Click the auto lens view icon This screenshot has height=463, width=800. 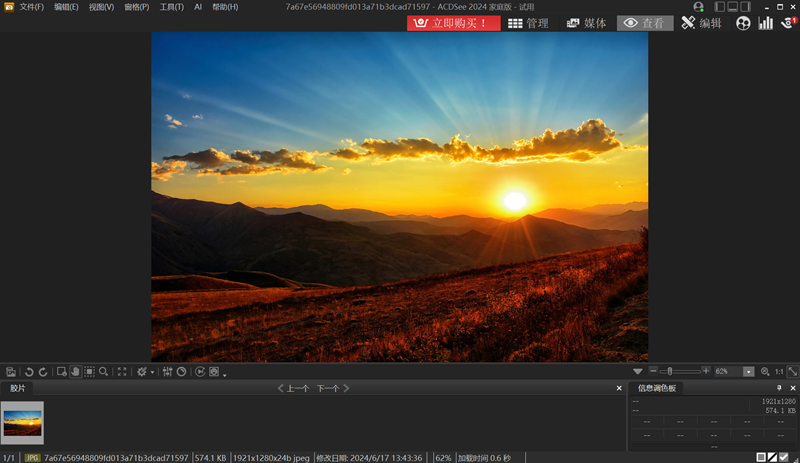[x=214, y=372]
